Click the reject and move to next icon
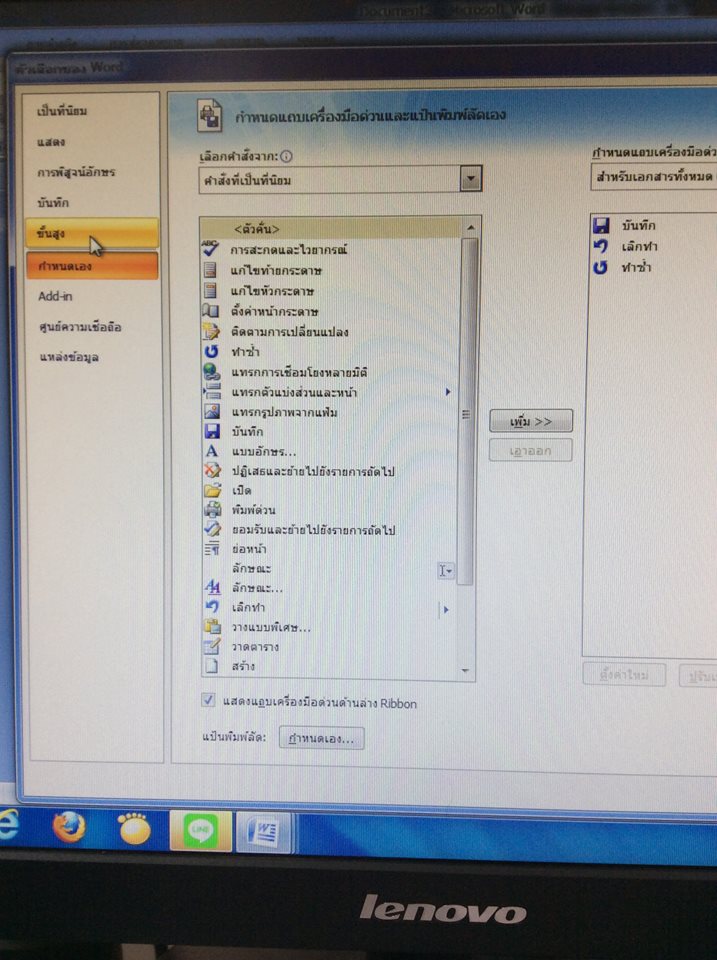717x960 pixels. (212, 471)
